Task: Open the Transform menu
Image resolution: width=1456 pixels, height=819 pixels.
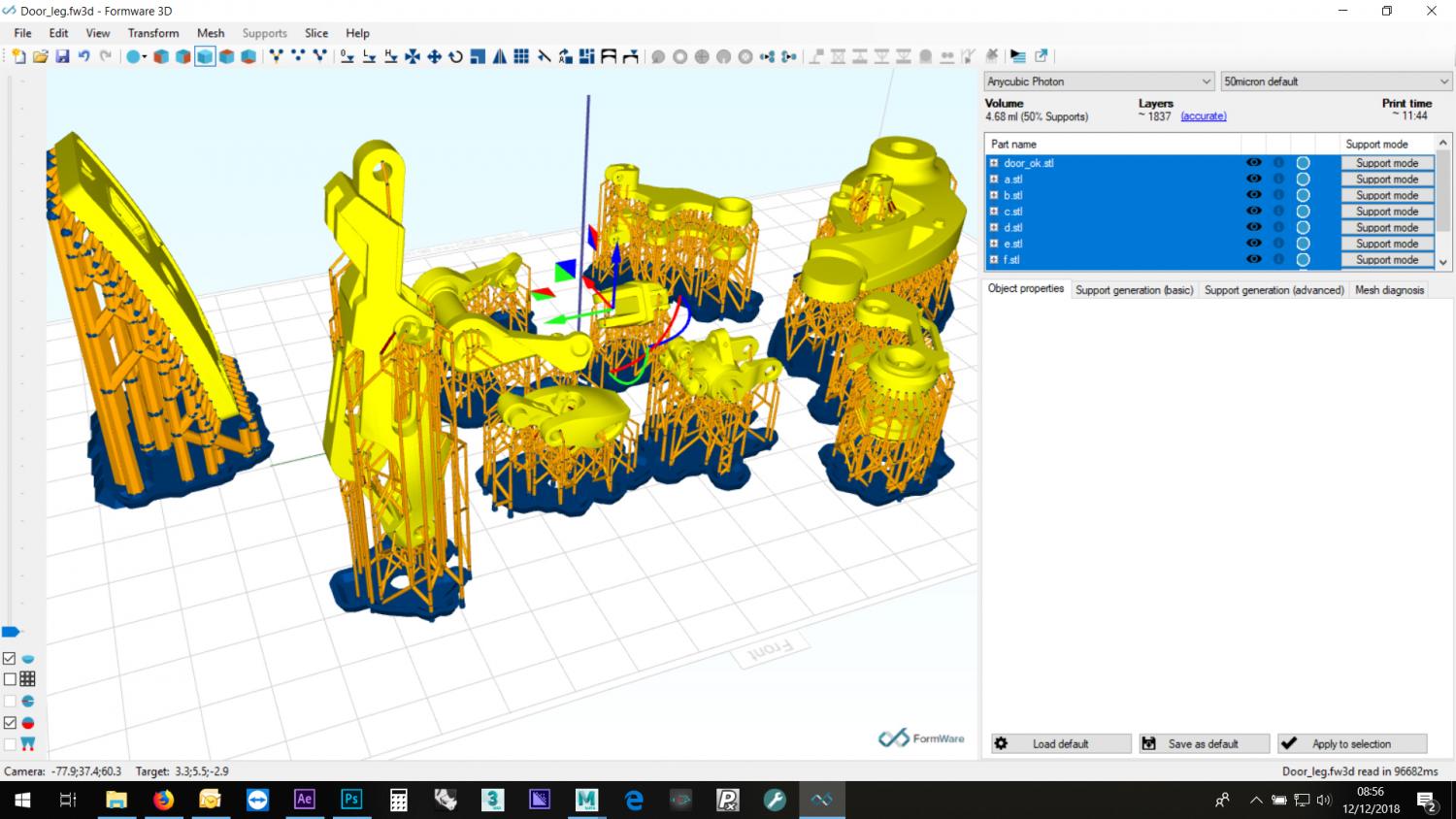Action: pyautogui.click(x=153, y=33)
